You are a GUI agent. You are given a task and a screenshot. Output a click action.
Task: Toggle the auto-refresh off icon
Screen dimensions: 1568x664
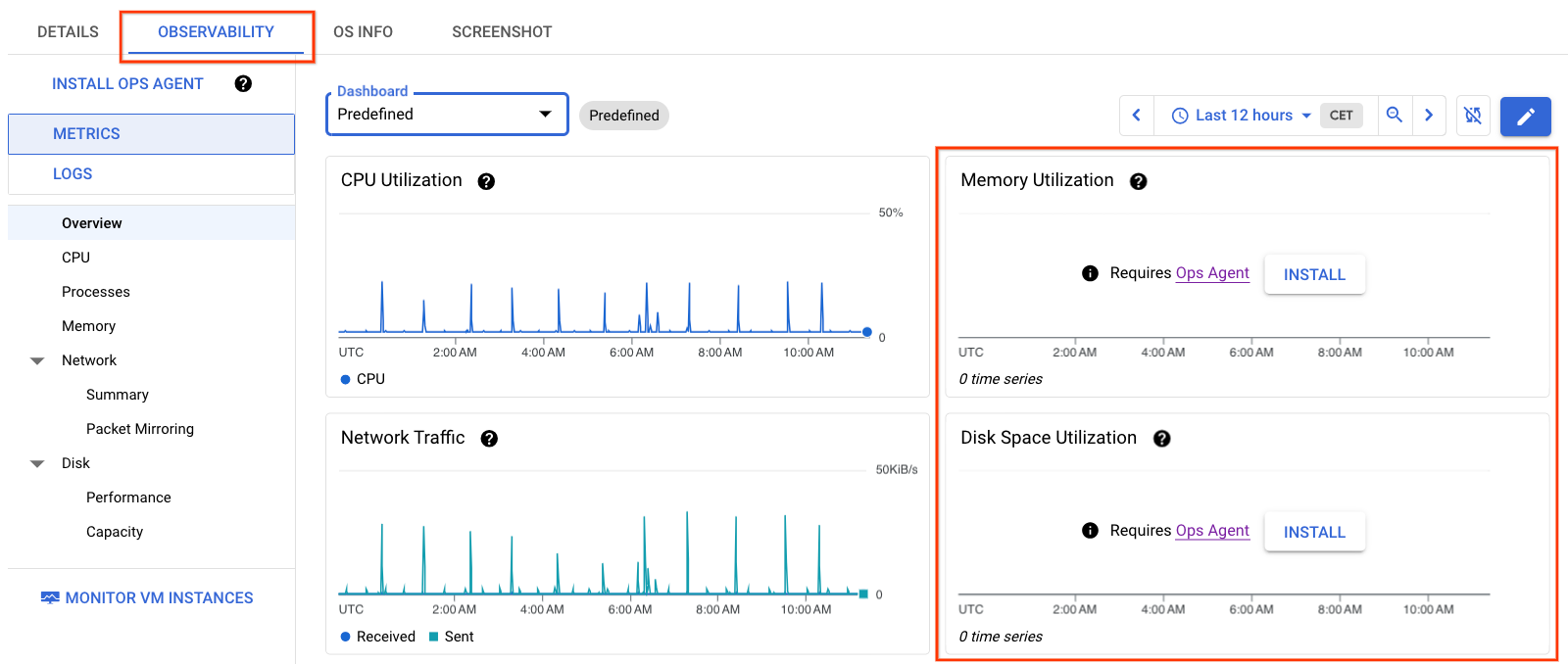point(1472,116)
